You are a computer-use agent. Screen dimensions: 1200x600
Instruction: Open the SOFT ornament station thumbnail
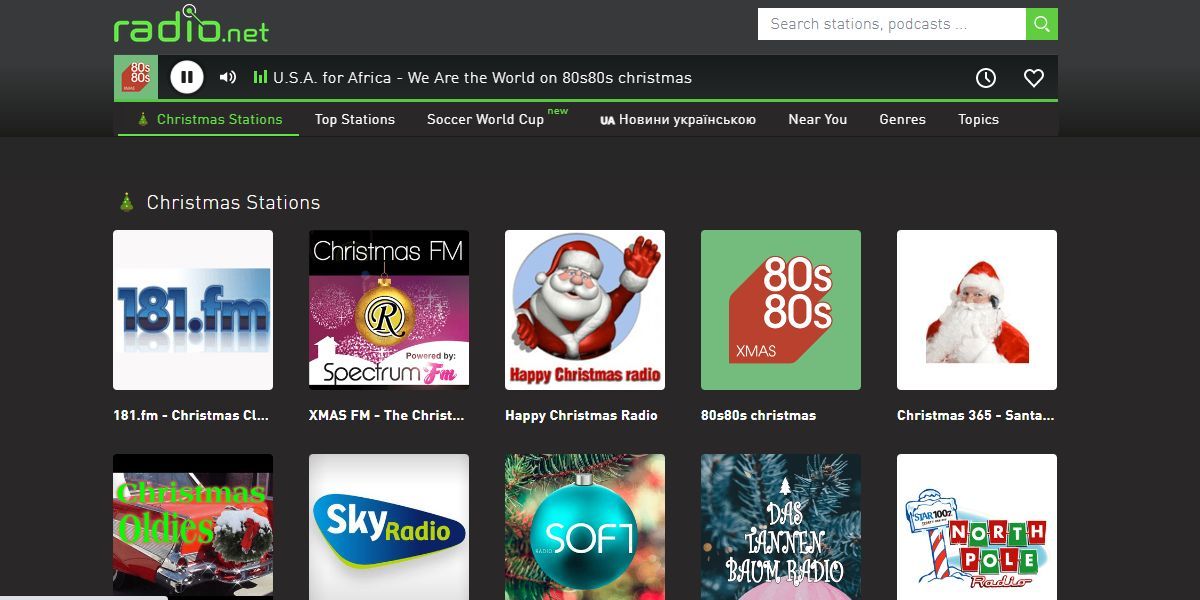(x=585, y=527)
